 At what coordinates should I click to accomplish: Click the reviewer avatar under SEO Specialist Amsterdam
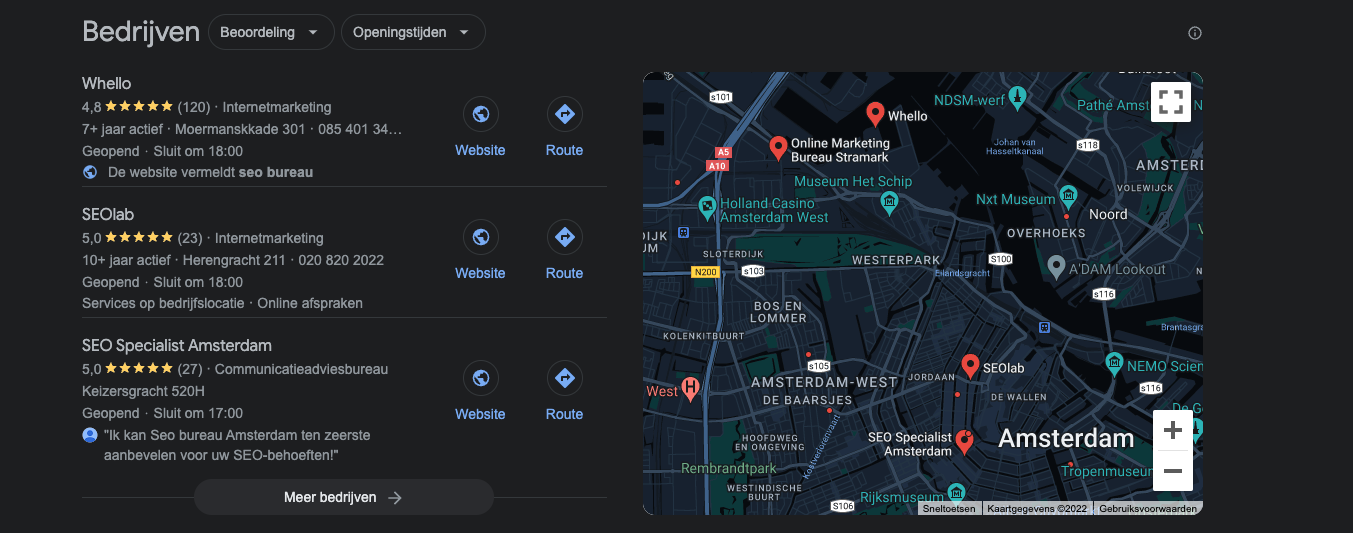tap(90, 435)
